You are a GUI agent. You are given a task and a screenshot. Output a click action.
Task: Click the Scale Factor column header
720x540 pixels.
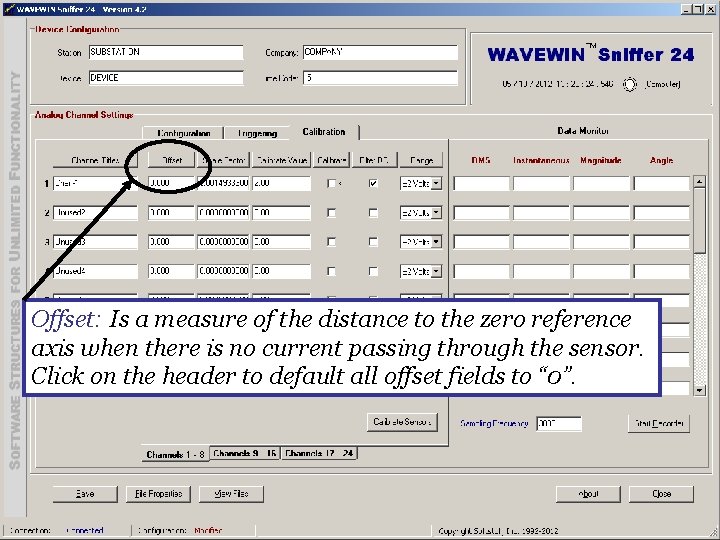tap(223, 160)
